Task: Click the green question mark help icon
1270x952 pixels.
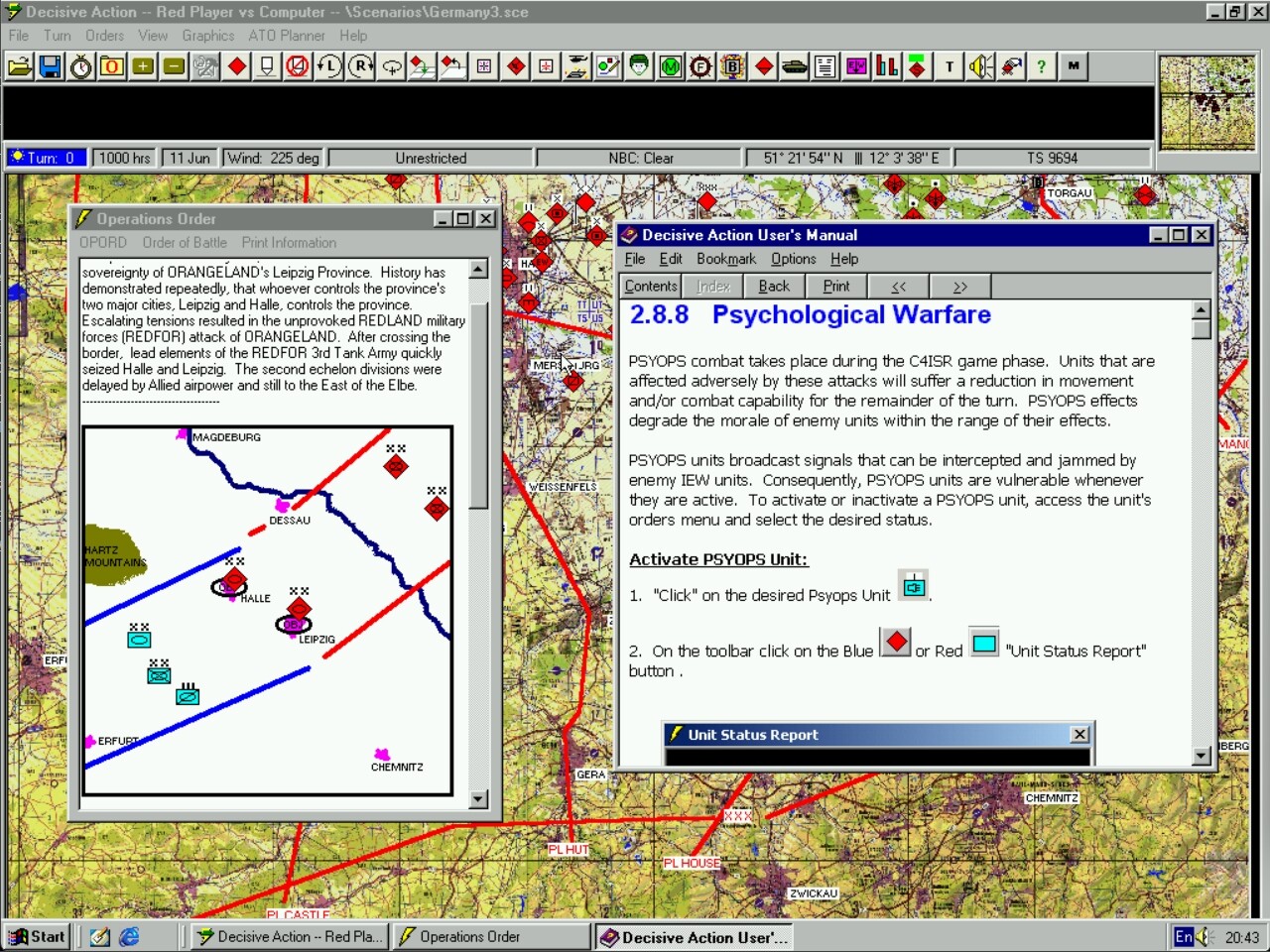Action: click(1041, 66)
